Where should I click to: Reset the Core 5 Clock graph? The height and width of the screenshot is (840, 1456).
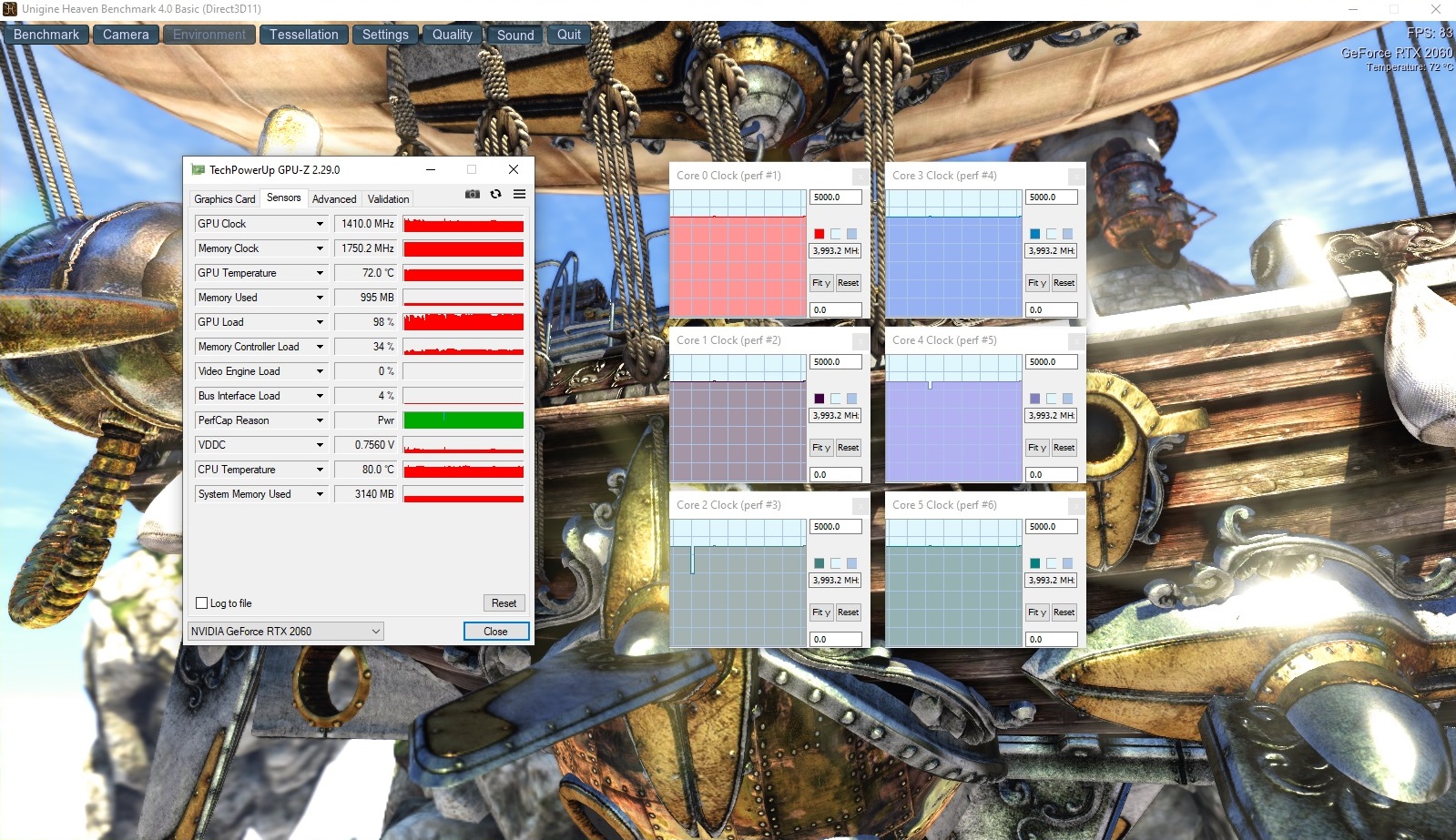point(1064,612)
